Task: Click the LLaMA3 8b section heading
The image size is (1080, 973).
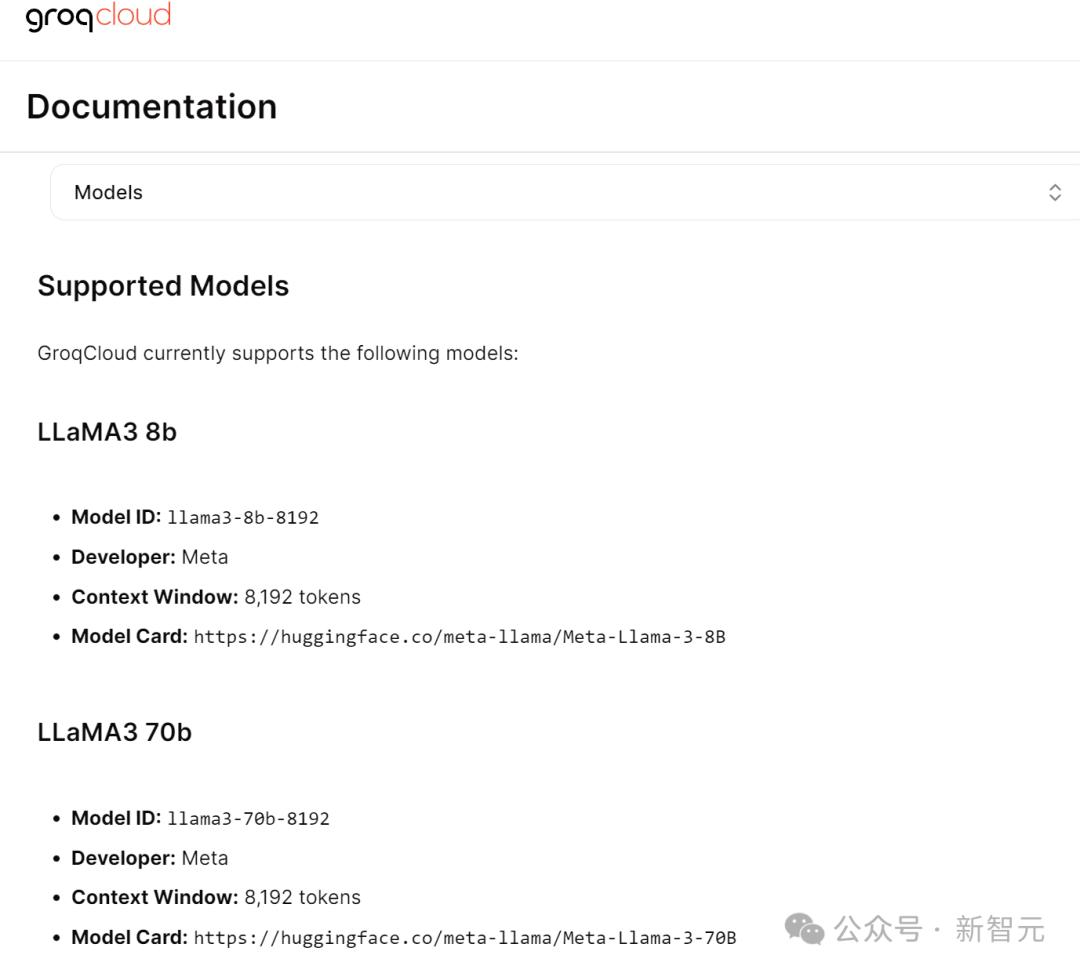Action: pyautogui.click(x=107, y=432)
